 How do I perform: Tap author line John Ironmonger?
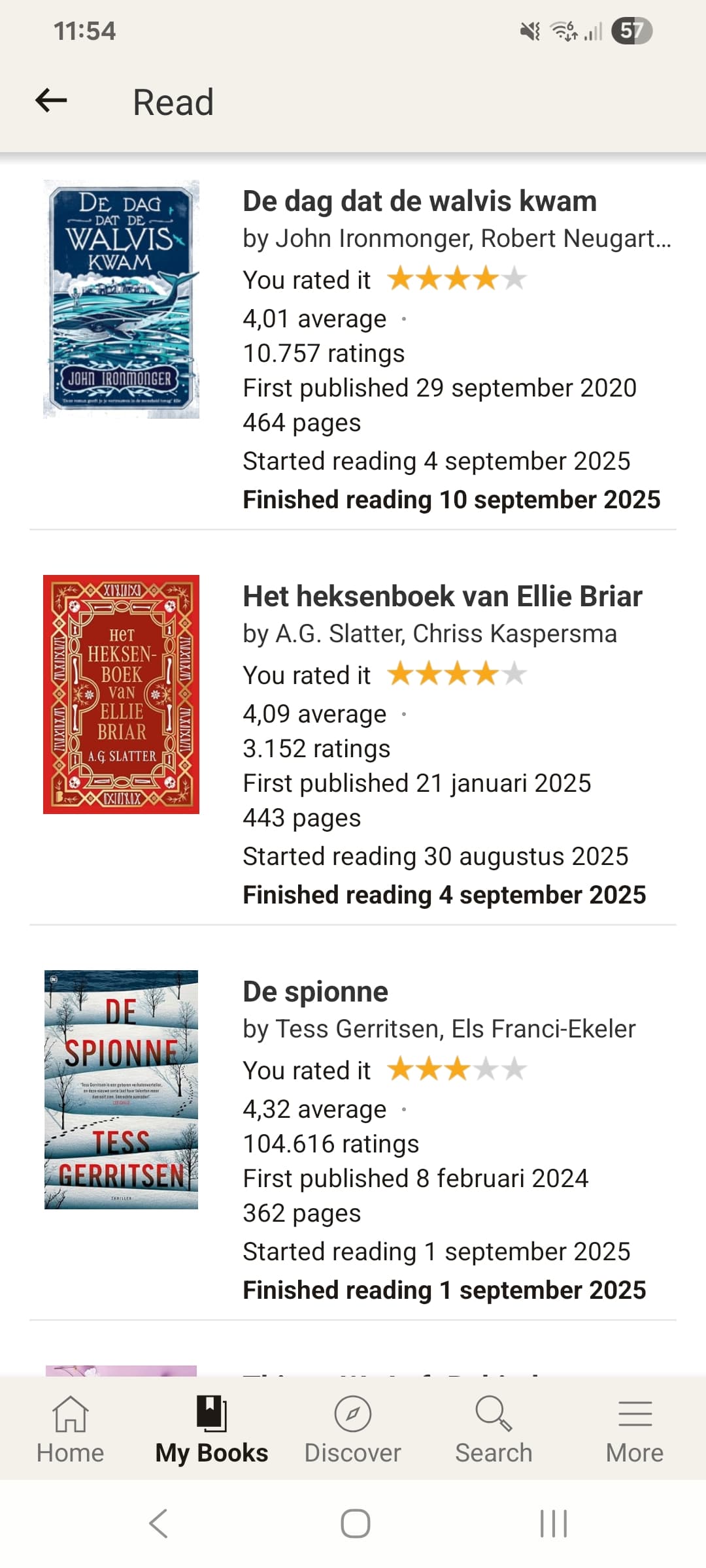pyautogui.click(x=456, y=239)
